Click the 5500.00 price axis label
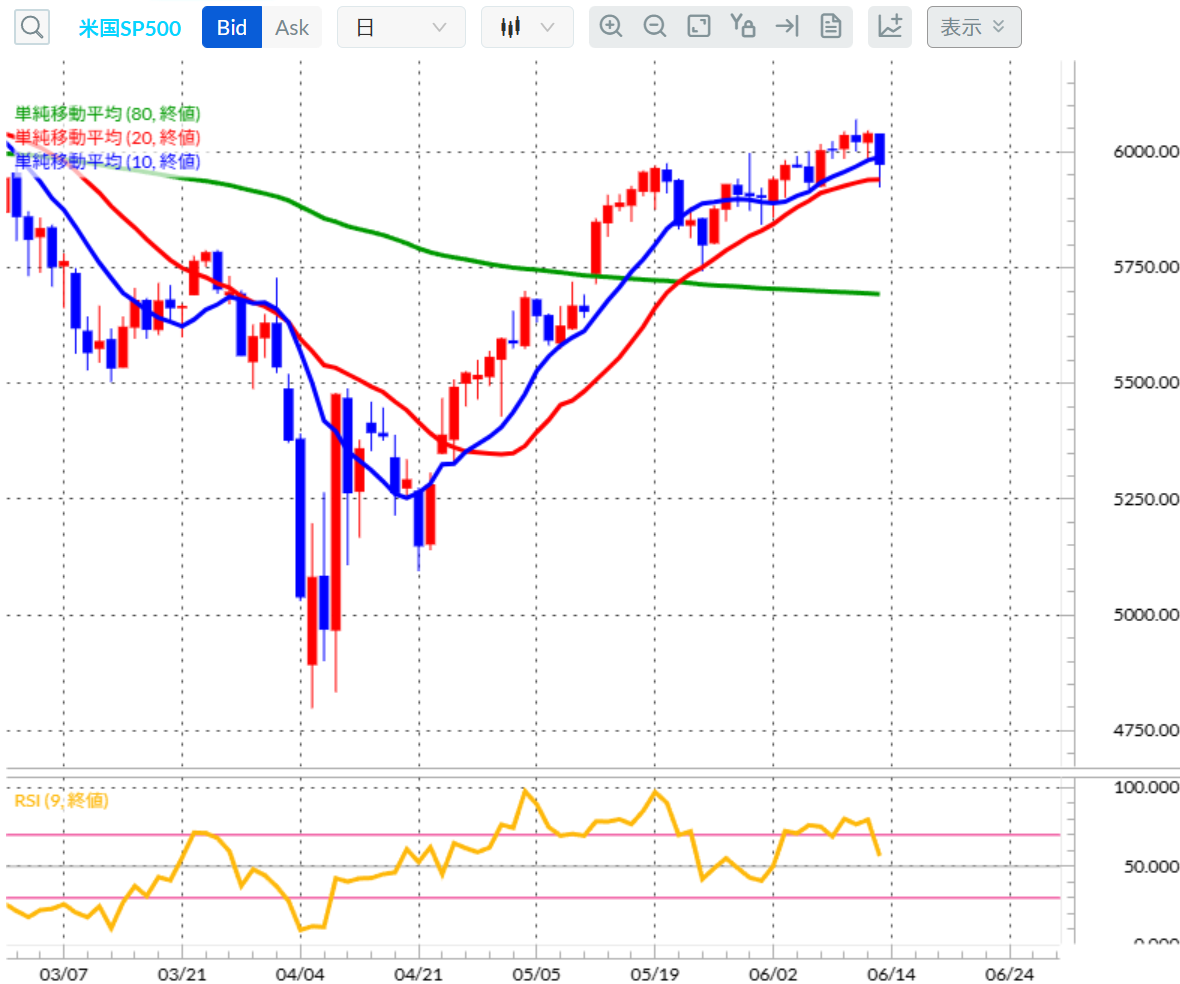The image size is (1180, 984). pyautogui.click(x=1145, y=382)
